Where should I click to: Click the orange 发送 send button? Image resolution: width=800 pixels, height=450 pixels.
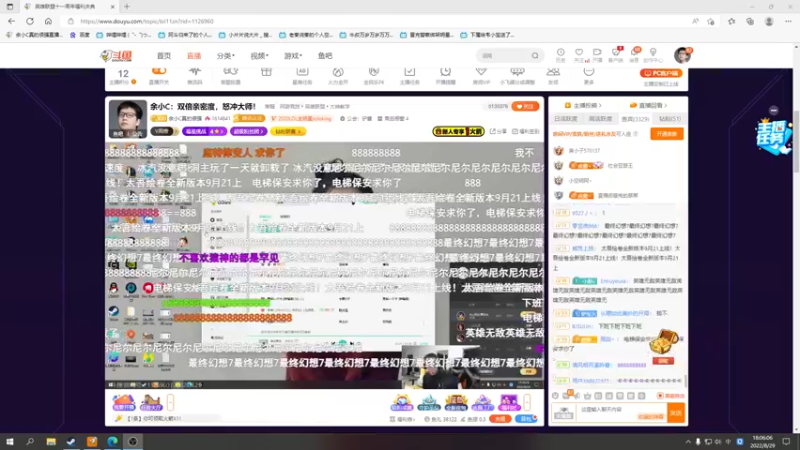point(676,413)
